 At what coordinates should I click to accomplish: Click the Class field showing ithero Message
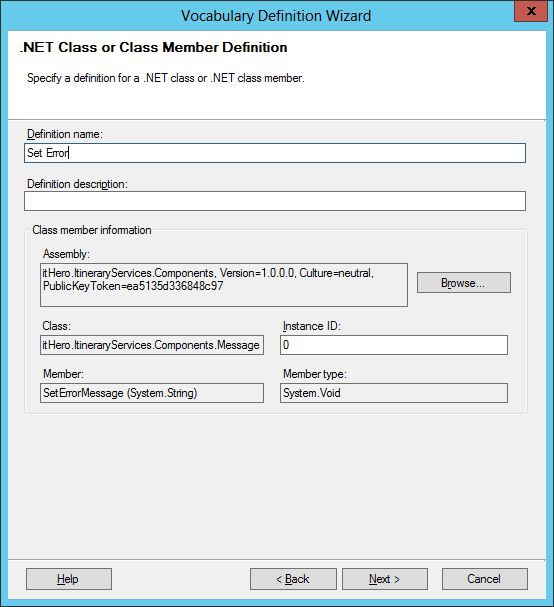(152, 345)
